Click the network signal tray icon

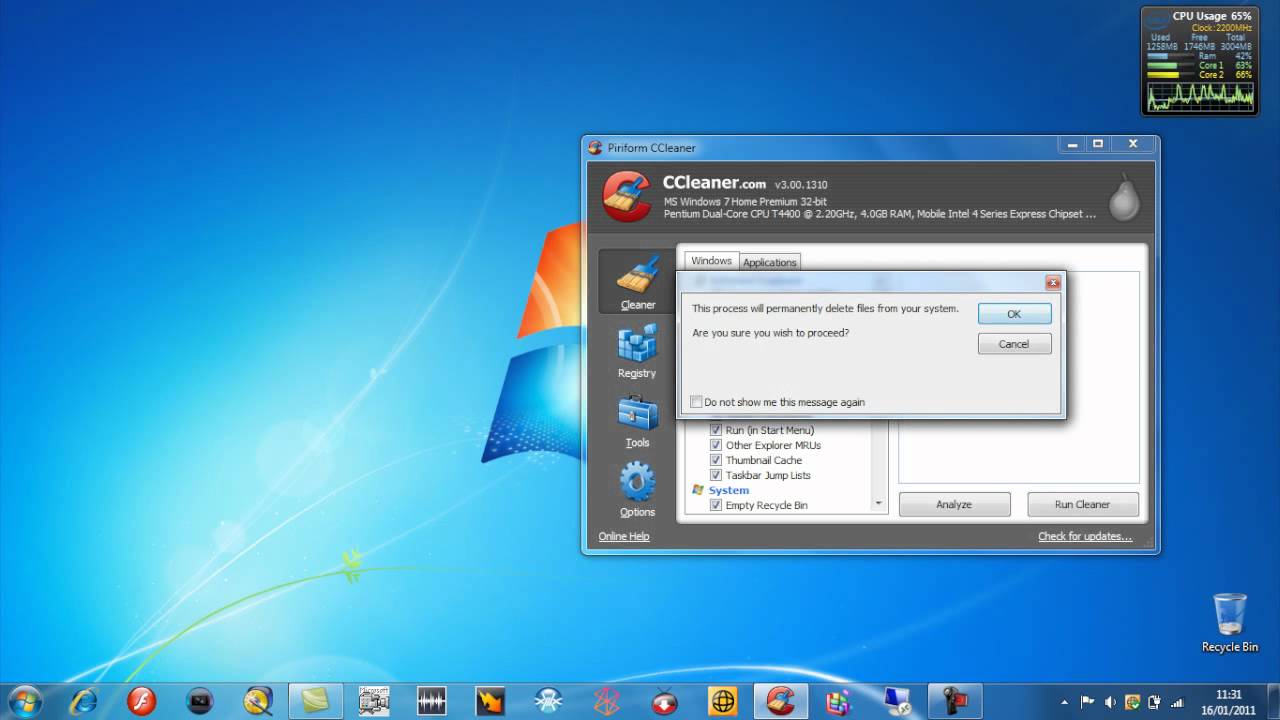1176,702
